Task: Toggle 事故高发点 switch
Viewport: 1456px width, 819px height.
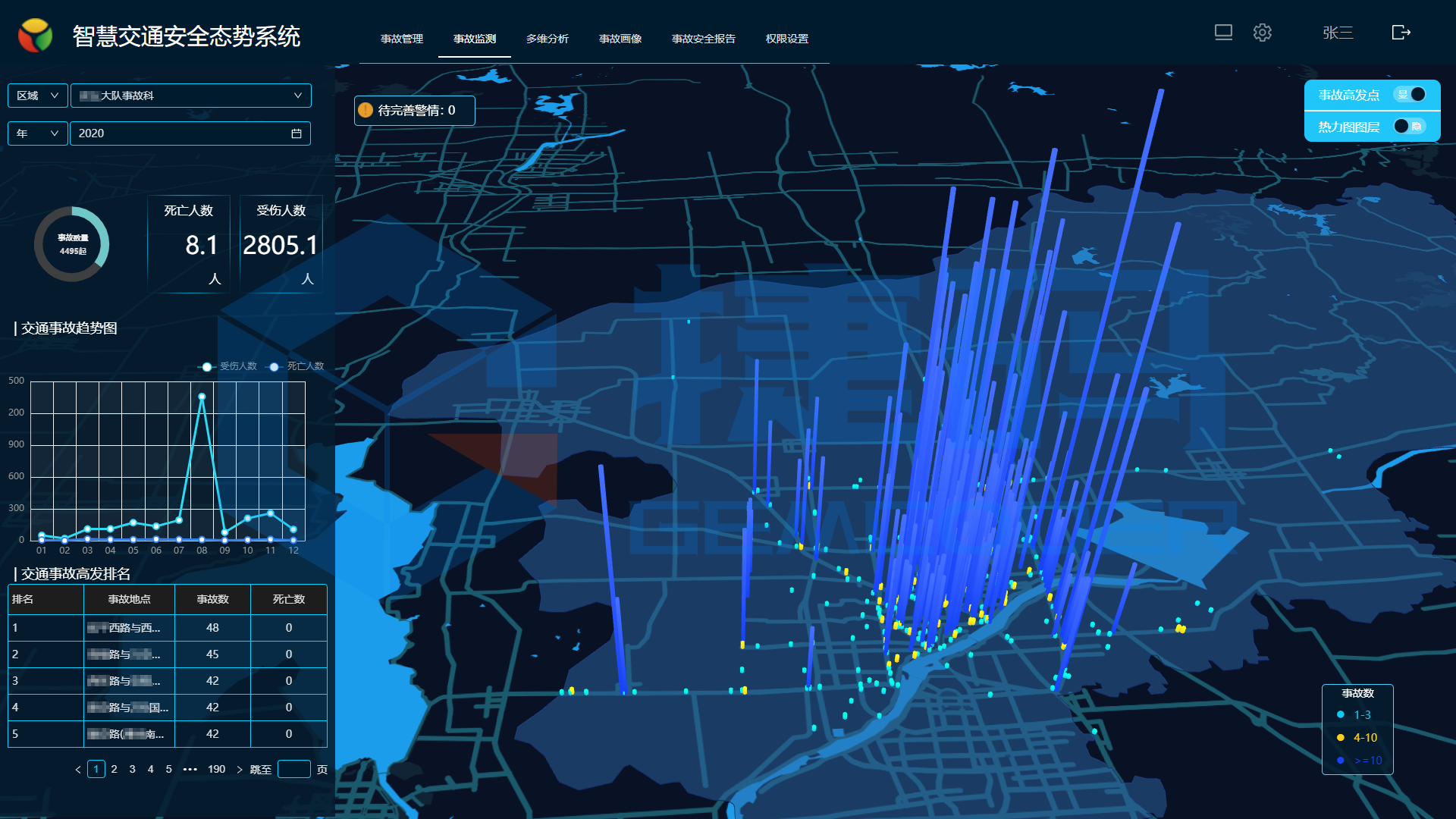Action: (1410, 95)
